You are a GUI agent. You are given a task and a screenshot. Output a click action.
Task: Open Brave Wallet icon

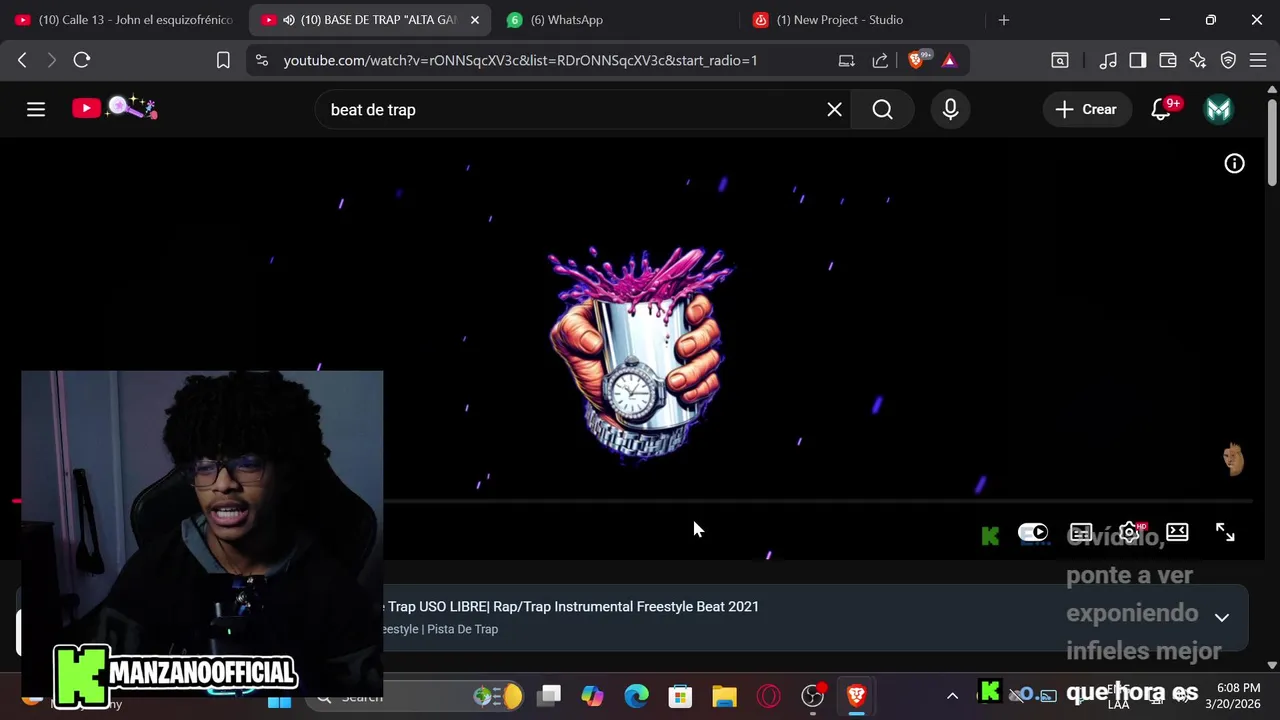[1167, 60]
